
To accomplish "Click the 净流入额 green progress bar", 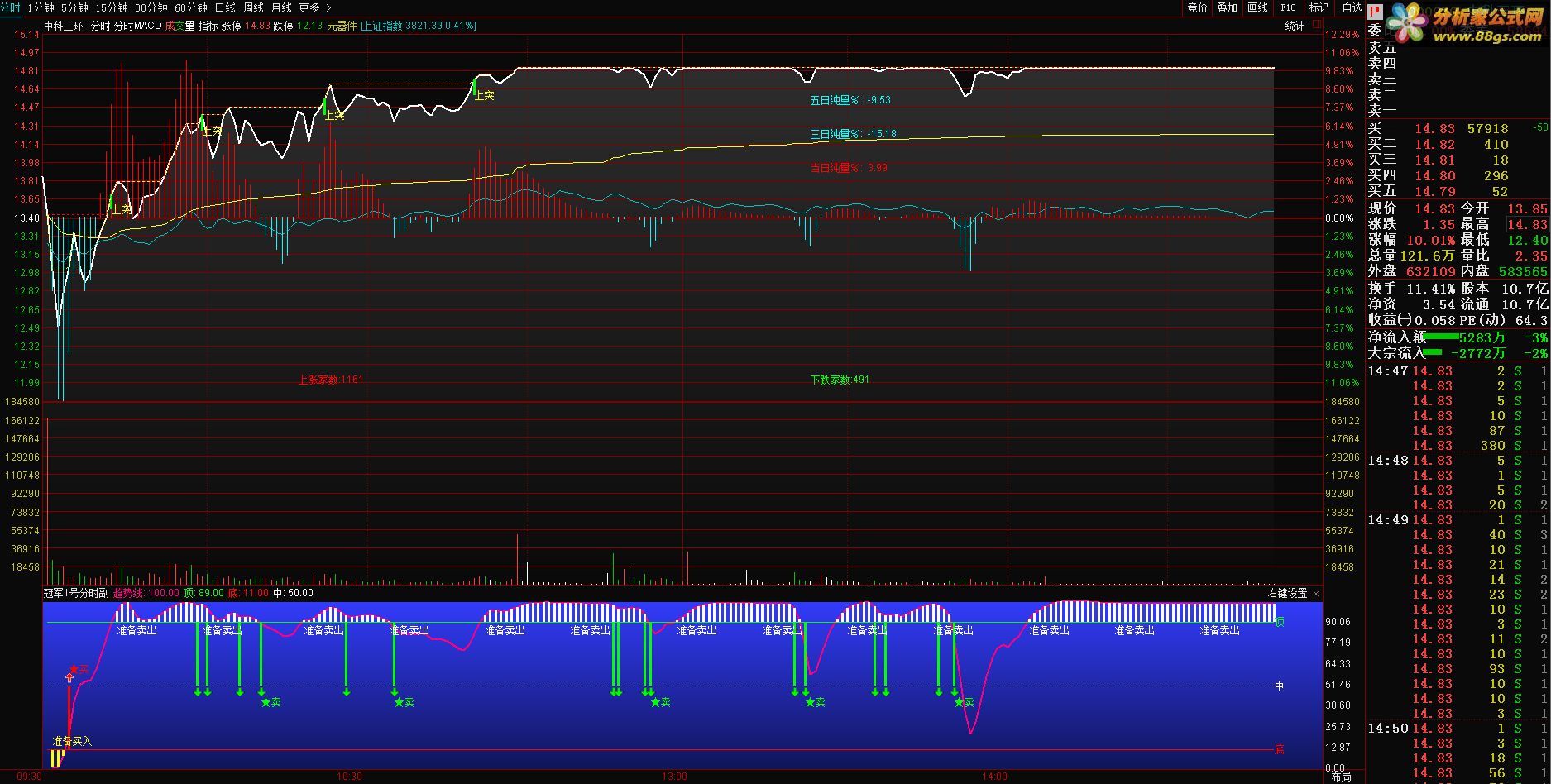I will pyautogui.click(x=1442, y=337).
